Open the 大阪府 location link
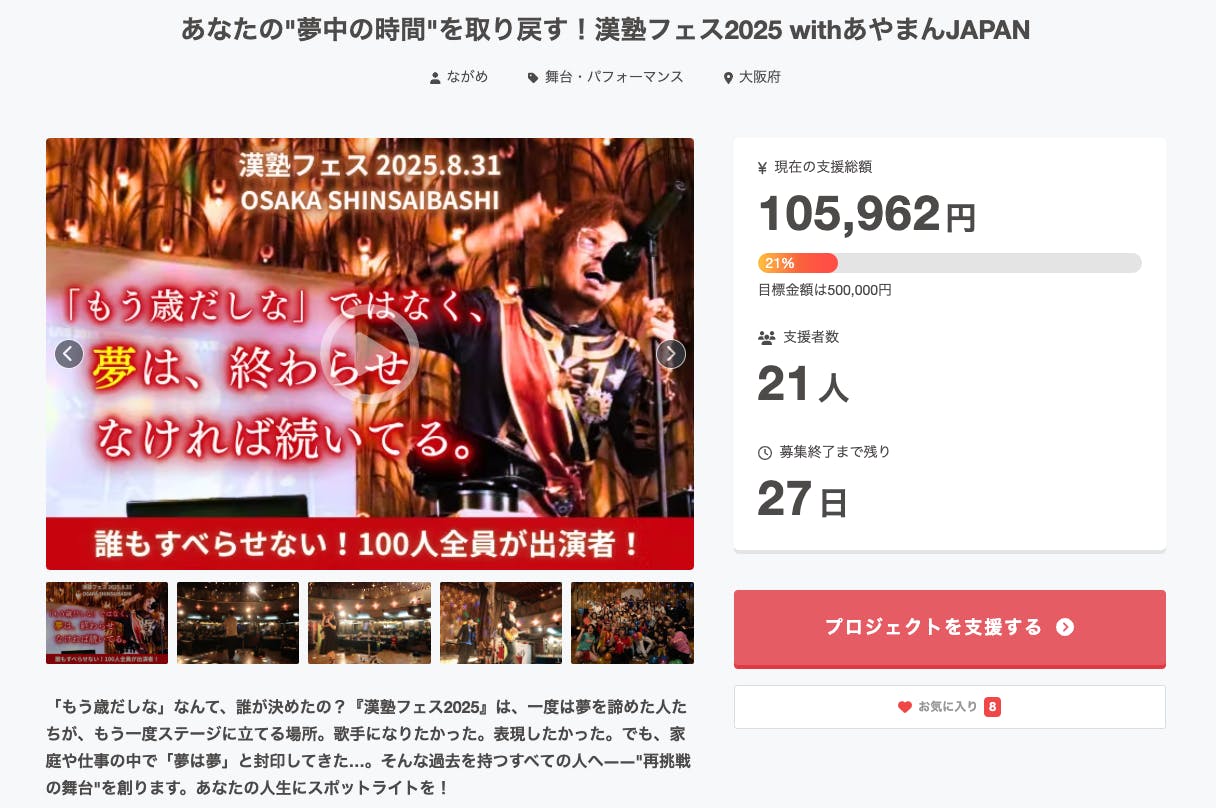Image resolution: width=1216 pixels, height=808 pixels. pyautogui.click(x=760, y=77)
